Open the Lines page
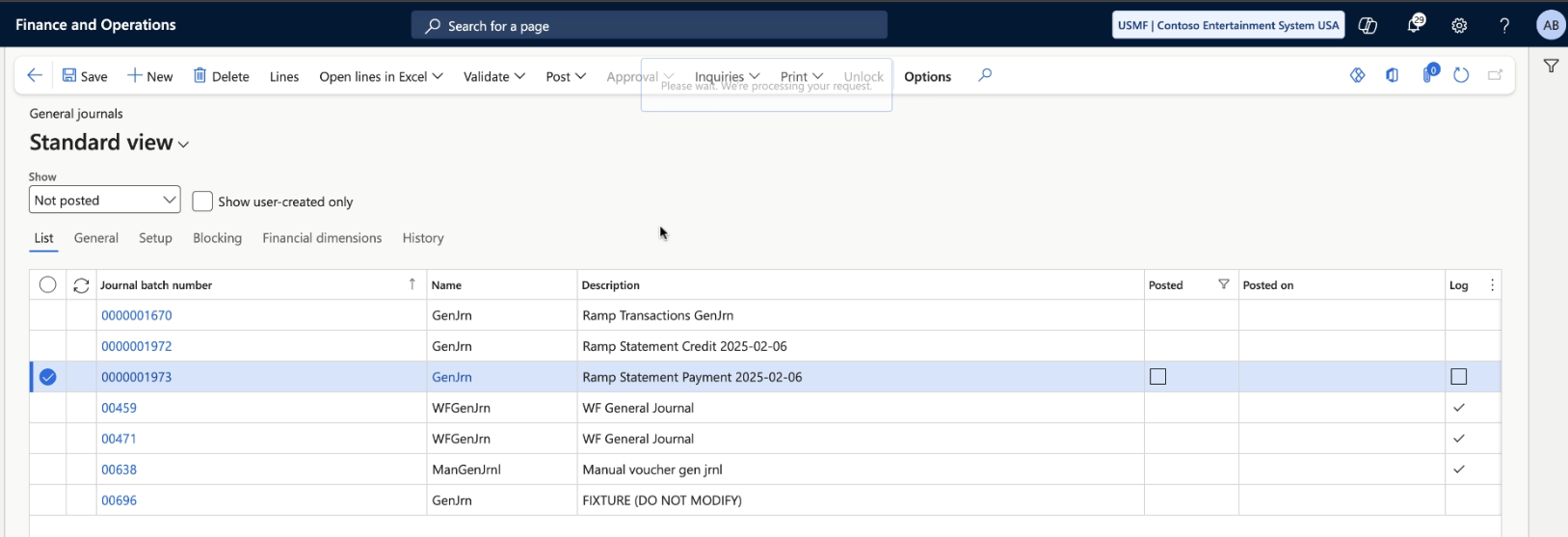This screenshot has height=537, width=1568. click(x=284, y=76)
